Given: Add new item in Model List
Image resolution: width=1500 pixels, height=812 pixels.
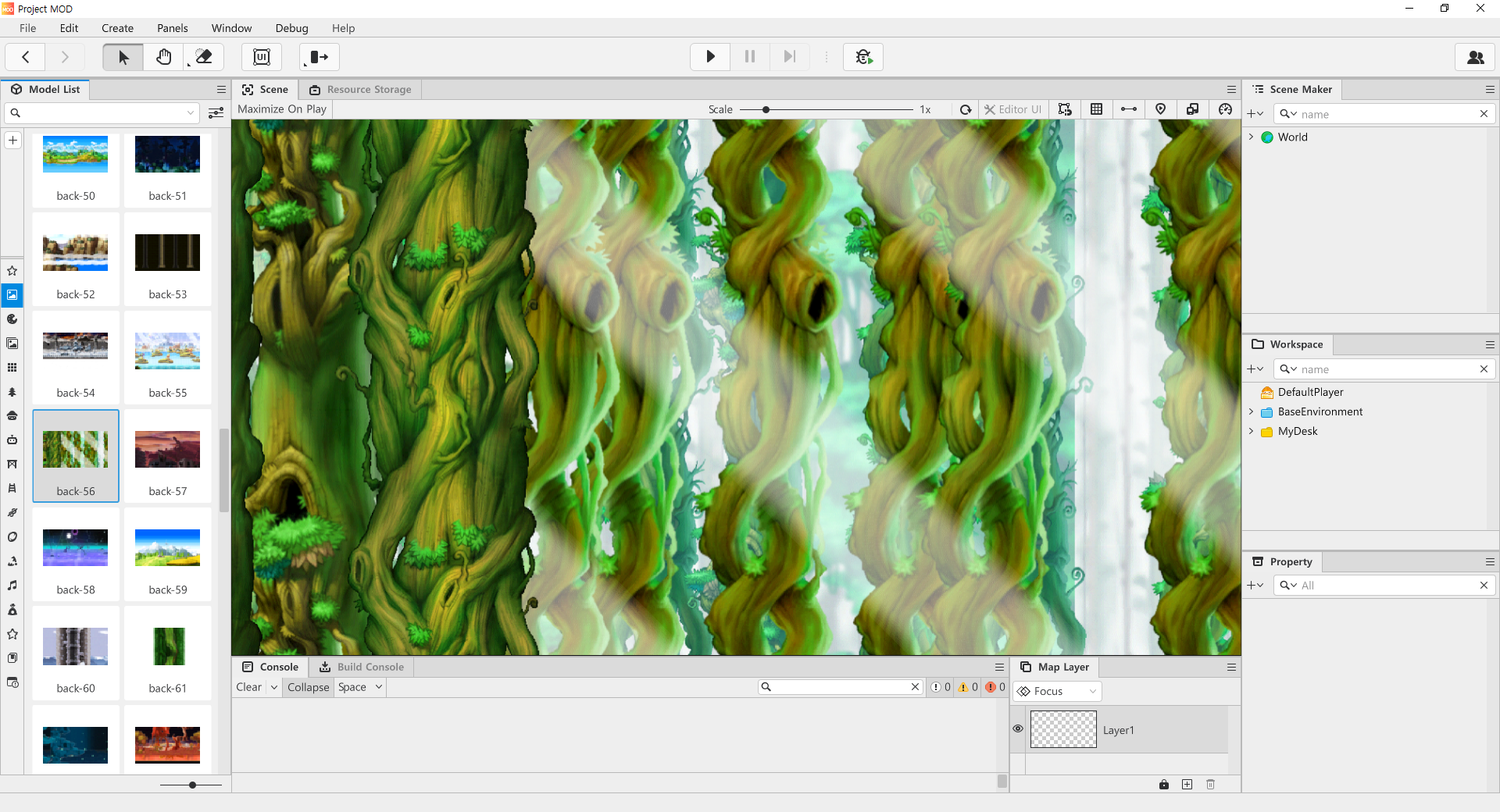Looking at the screenshot, I should (13, 141).
